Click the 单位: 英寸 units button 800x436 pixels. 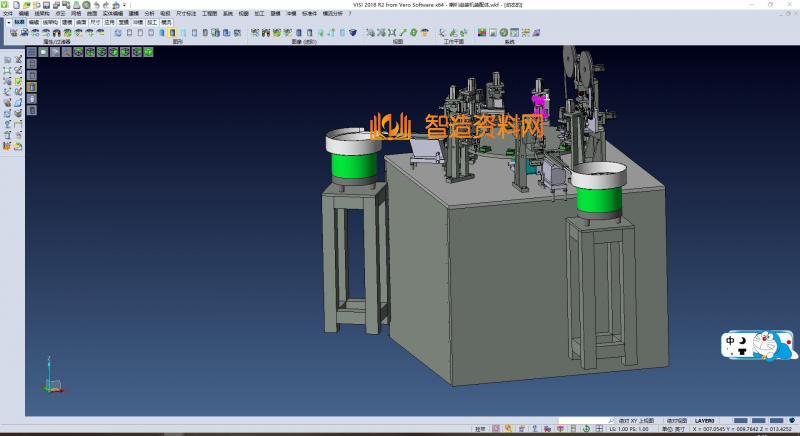pyautogui.click(x=673, y=429)
